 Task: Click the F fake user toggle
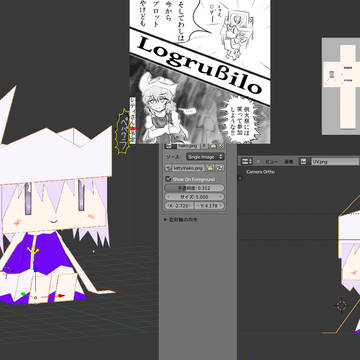(205, 146)
